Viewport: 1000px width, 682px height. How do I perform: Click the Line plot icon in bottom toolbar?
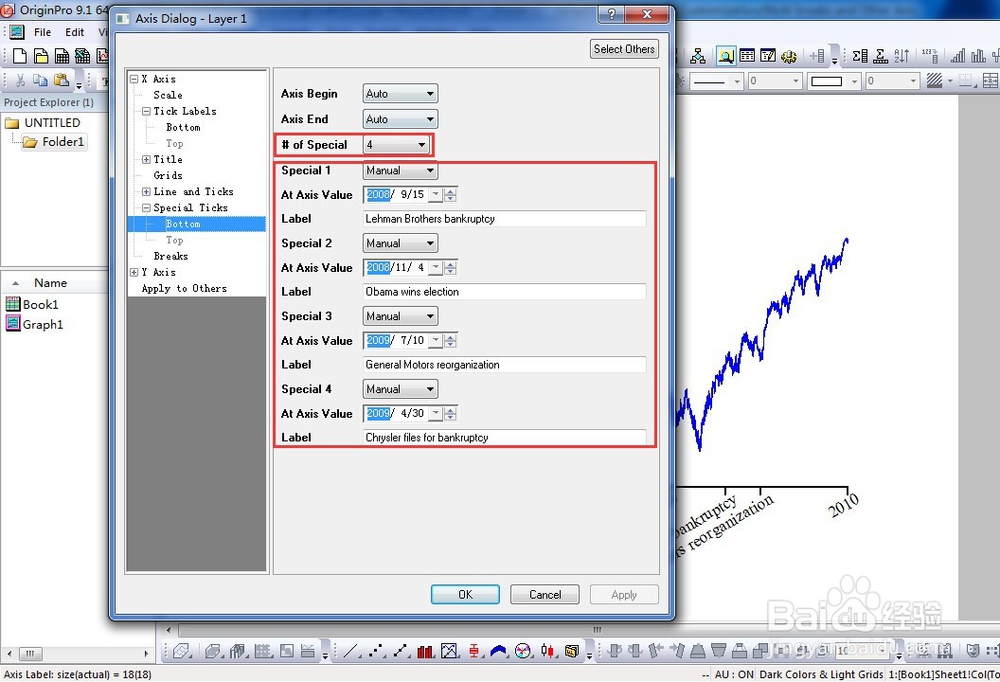point(351,651)
